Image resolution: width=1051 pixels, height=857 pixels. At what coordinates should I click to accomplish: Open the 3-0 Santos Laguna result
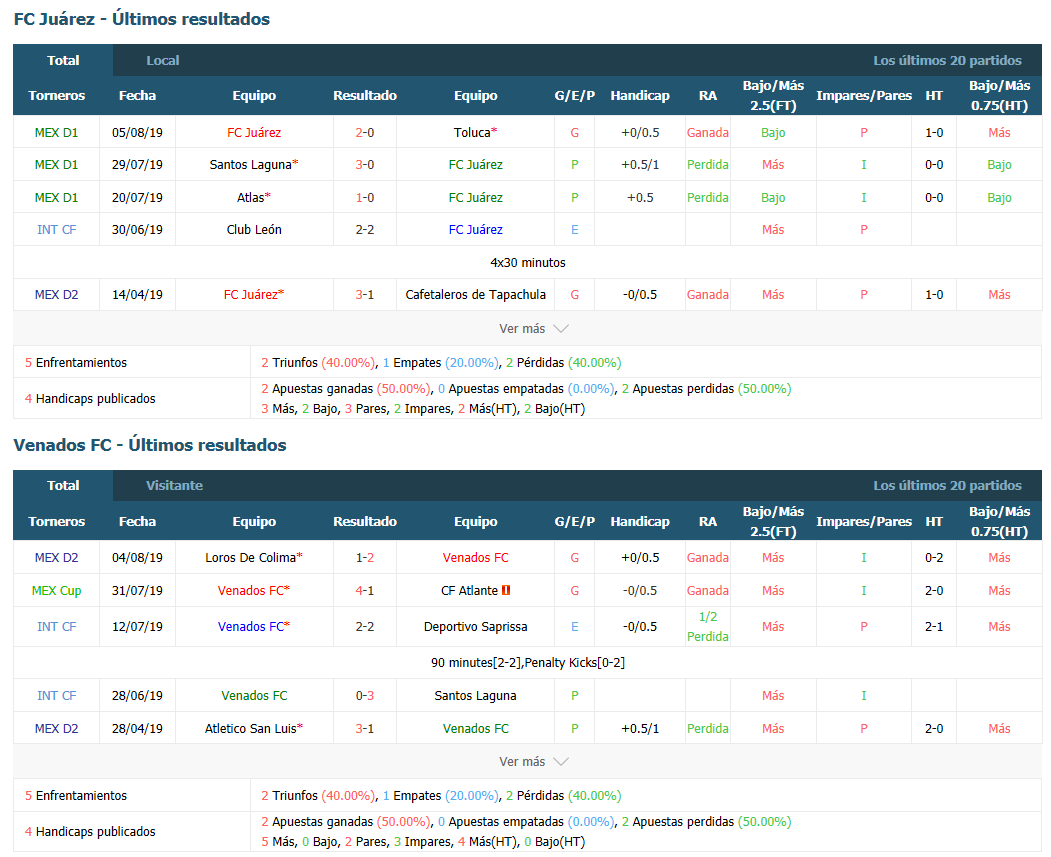click(x=365, y=165)
